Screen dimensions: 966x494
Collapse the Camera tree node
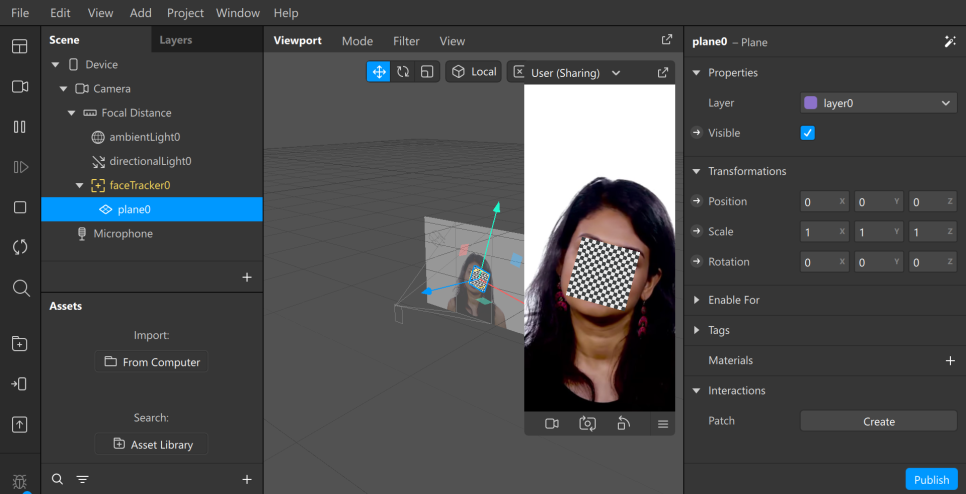(x=63, y=89)
